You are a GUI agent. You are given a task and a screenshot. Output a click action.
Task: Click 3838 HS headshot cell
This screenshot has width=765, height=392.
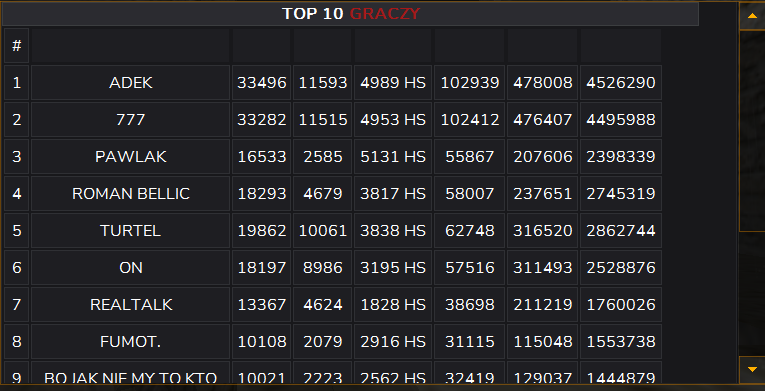(393, 230)
